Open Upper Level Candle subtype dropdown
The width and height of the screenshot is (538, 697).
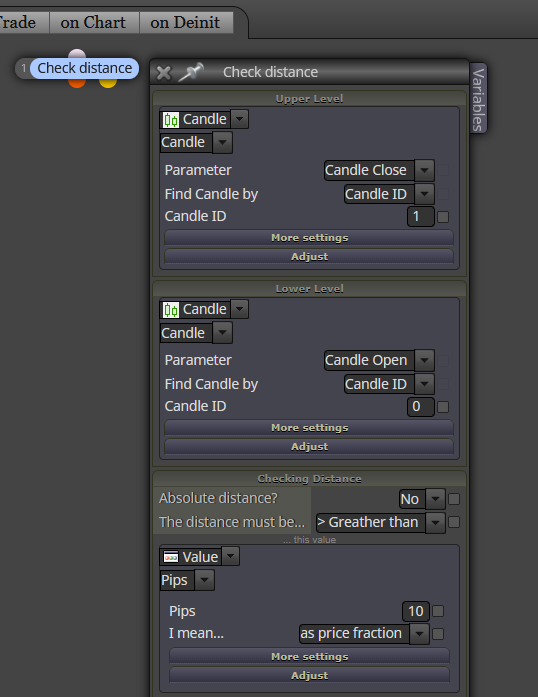coord(222,143)
